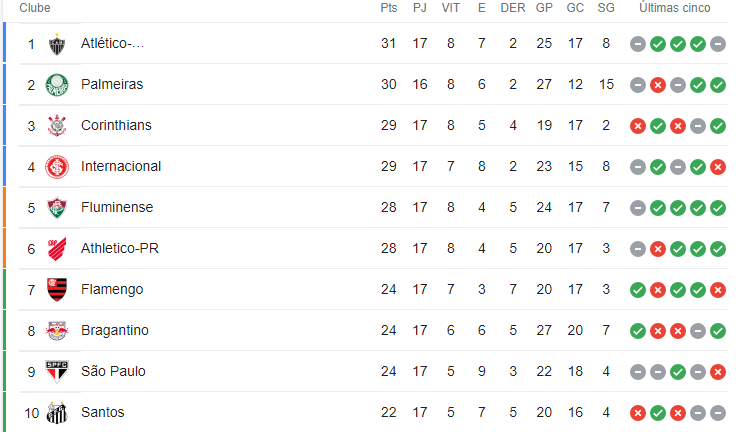Open the Corinthians team name
This screenshot has width=736, height=432.
(116, 125)
